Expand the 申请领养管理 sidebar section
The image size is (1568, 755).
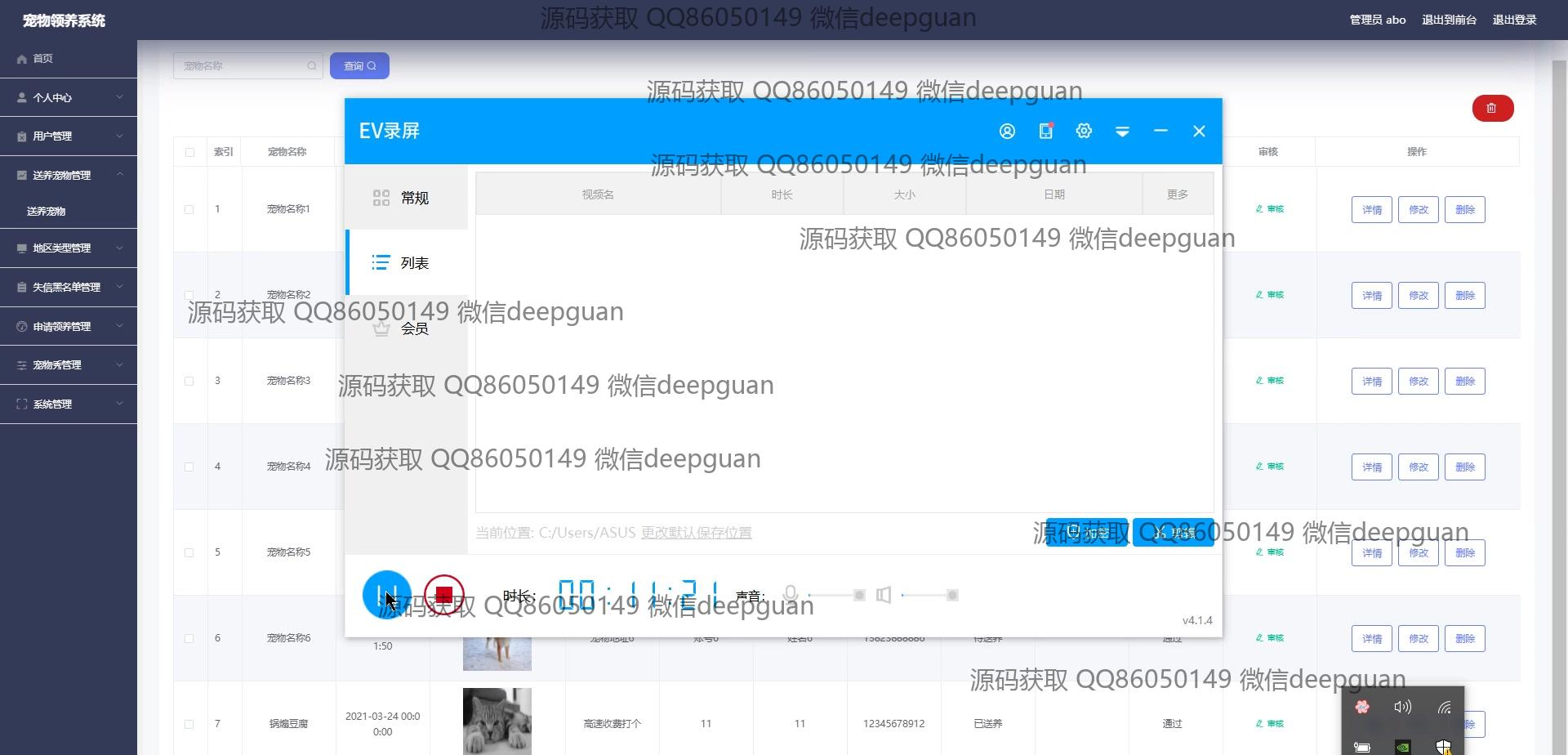click(69, 326)
